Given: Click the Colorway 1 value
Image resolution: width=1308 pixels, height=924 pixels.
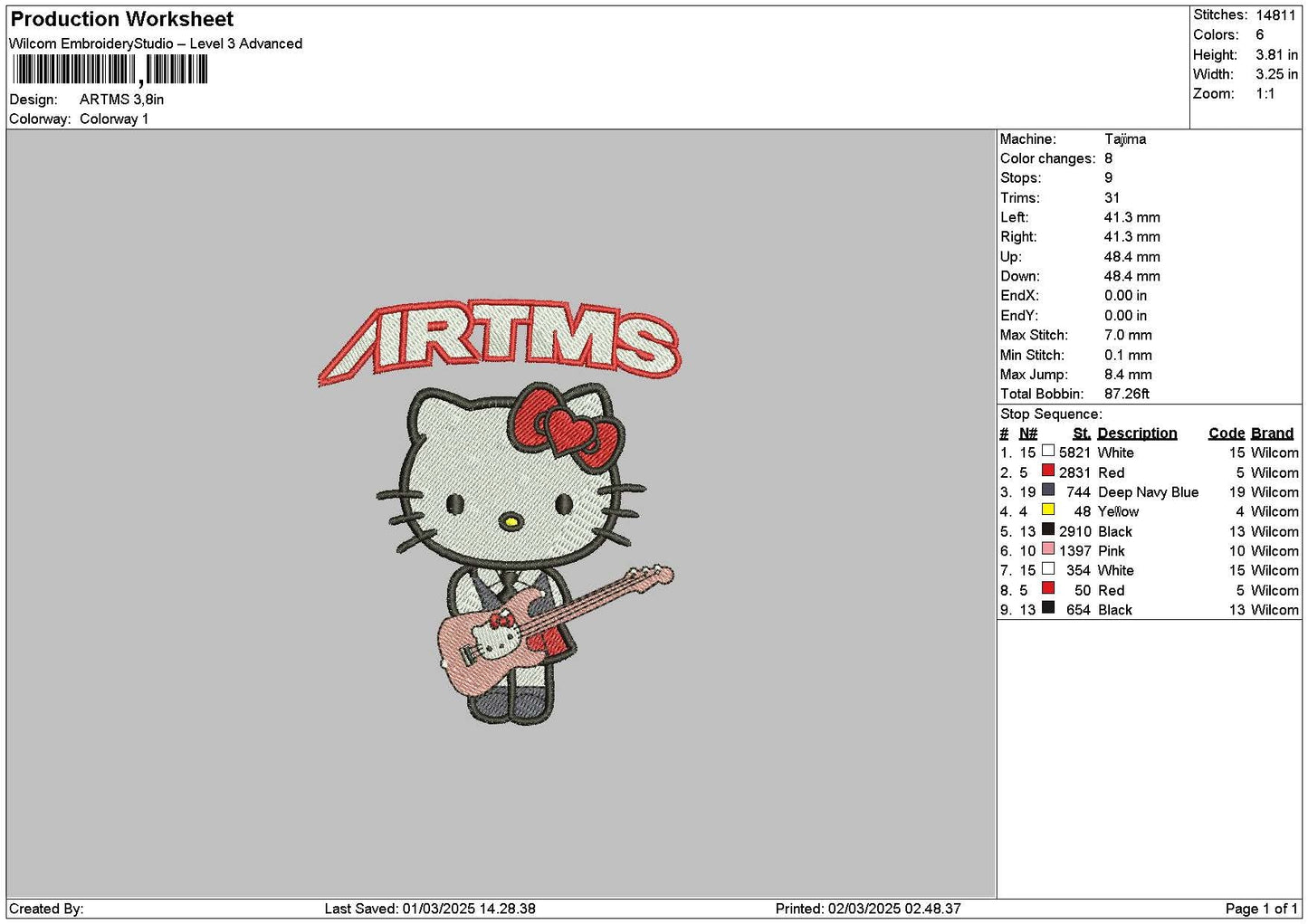Looking at the screenshot, I should (x=114, y=119).
